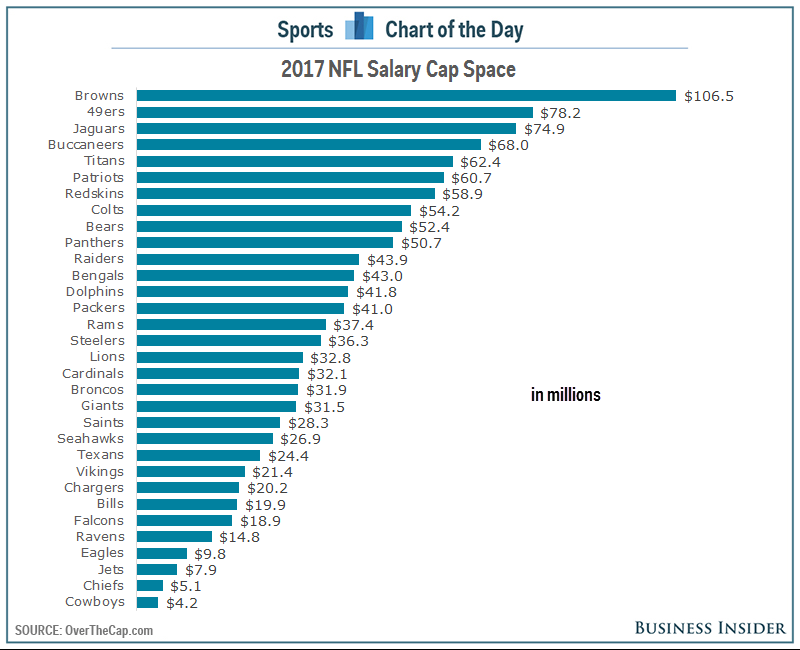Click the Seahawks bar
Image resolution: width=800 pixels, height=650 pixels.
(x=205, y=438)
